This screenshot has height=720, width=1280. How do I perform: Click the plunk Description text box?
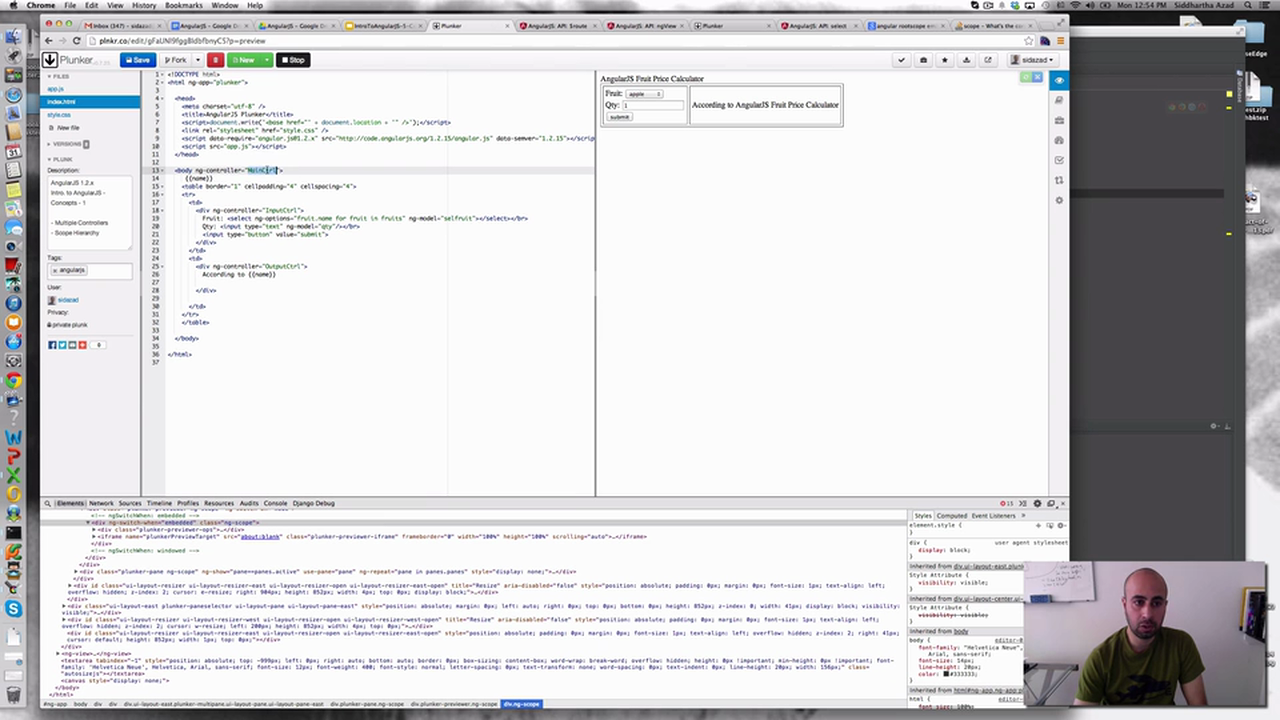[x=89, y=212]
